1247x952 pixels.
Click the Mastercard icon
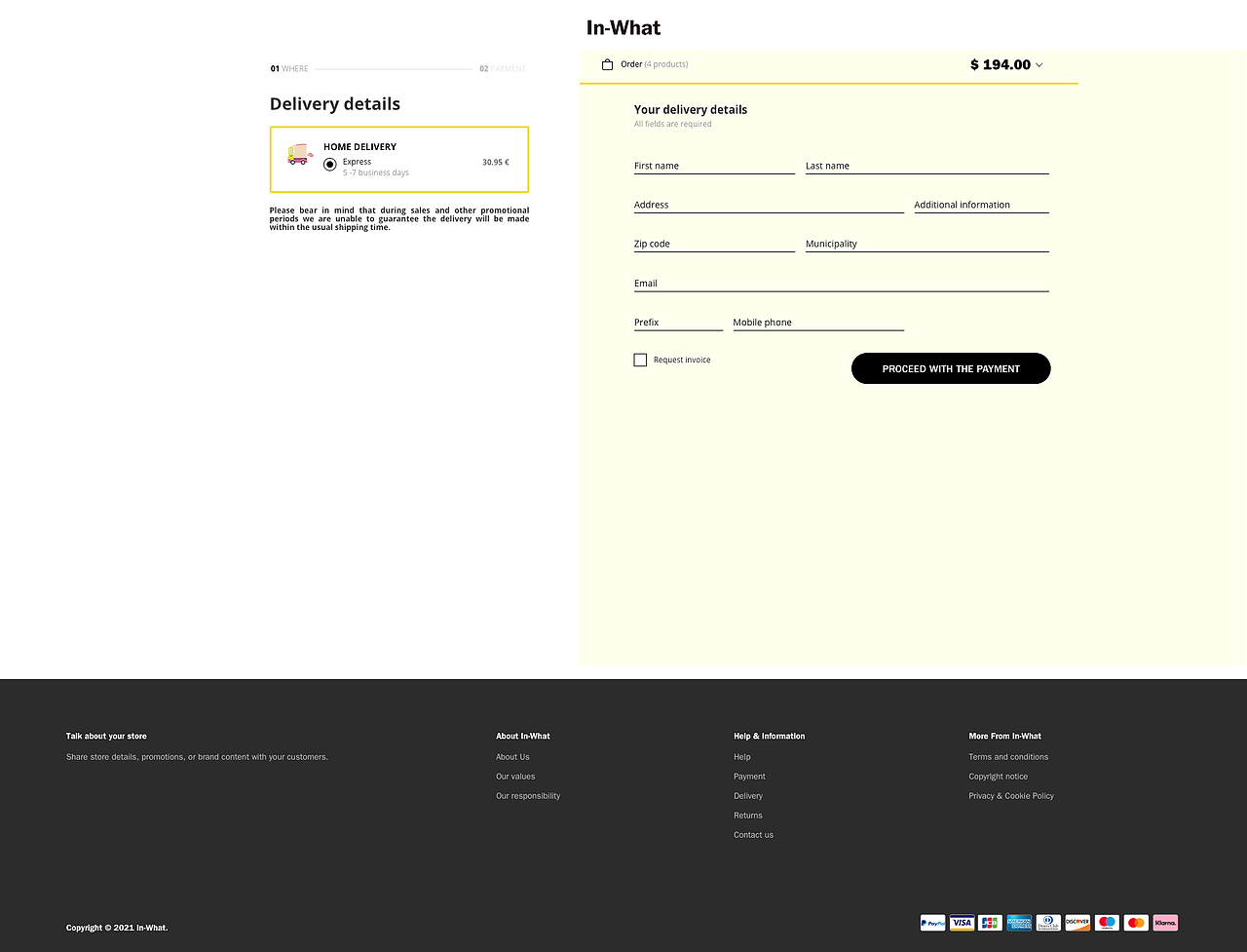1136,923
